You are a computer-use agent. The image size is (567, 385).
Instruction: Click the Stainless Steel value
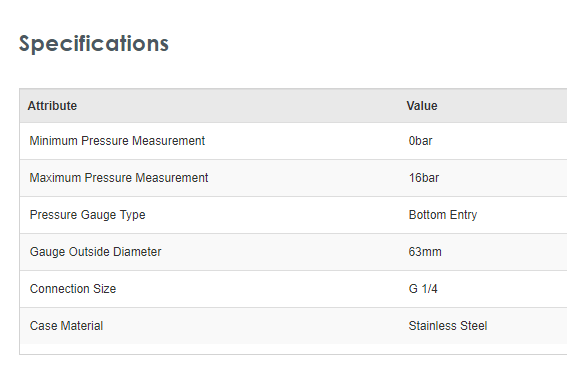[x=448, y=326]
